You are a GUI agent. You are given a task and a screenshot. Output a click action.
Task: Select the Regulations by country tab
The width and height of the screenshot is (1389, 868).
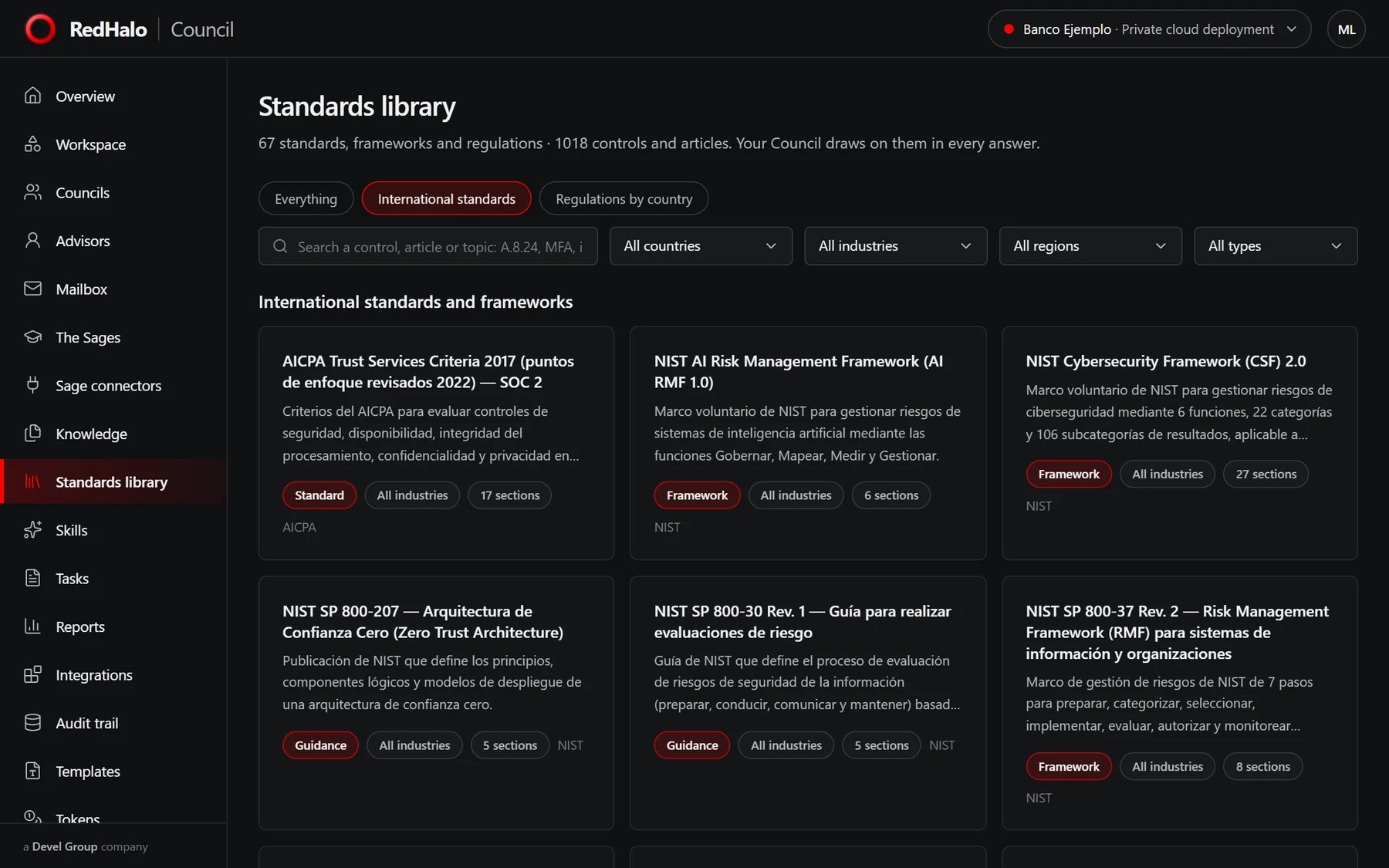pos(624,199)
